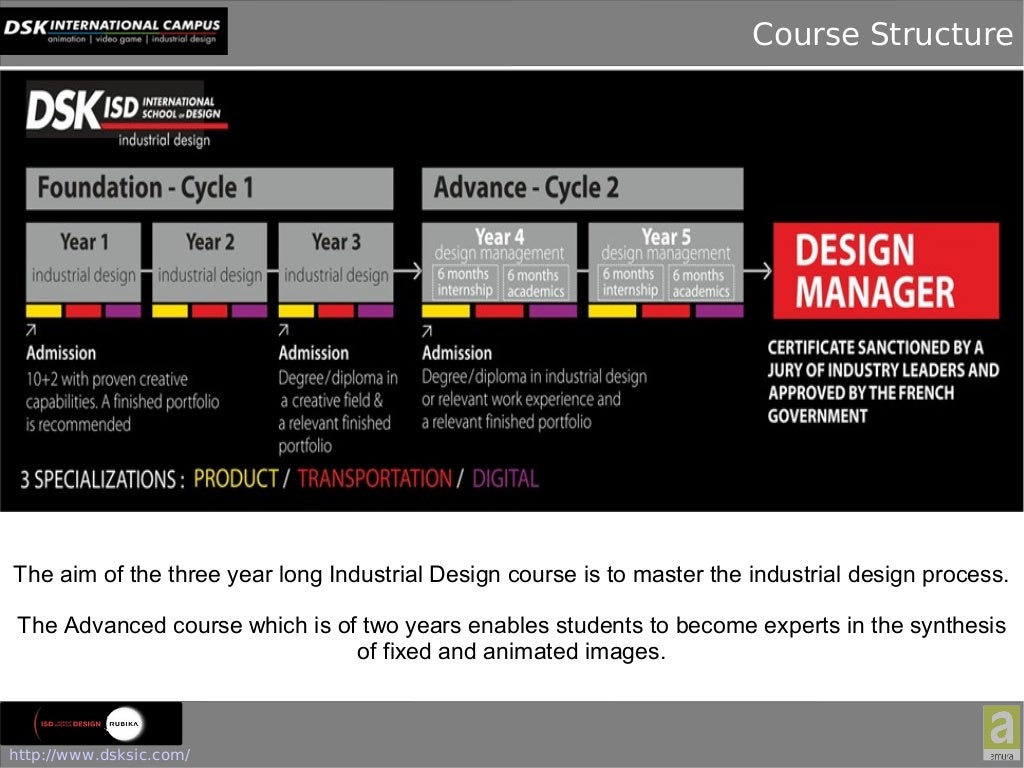The width and height of the screenshot is (1024, 768).
Task: Click the red Design Manager box
Action: tap(886, 270)
